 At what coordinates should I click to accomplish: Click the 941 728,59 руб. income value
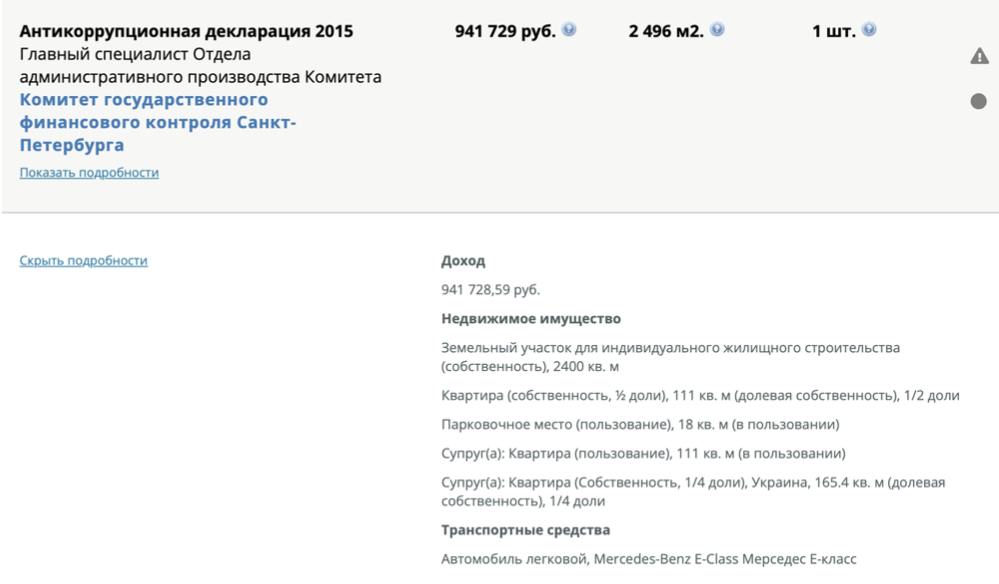pos(490,290)
